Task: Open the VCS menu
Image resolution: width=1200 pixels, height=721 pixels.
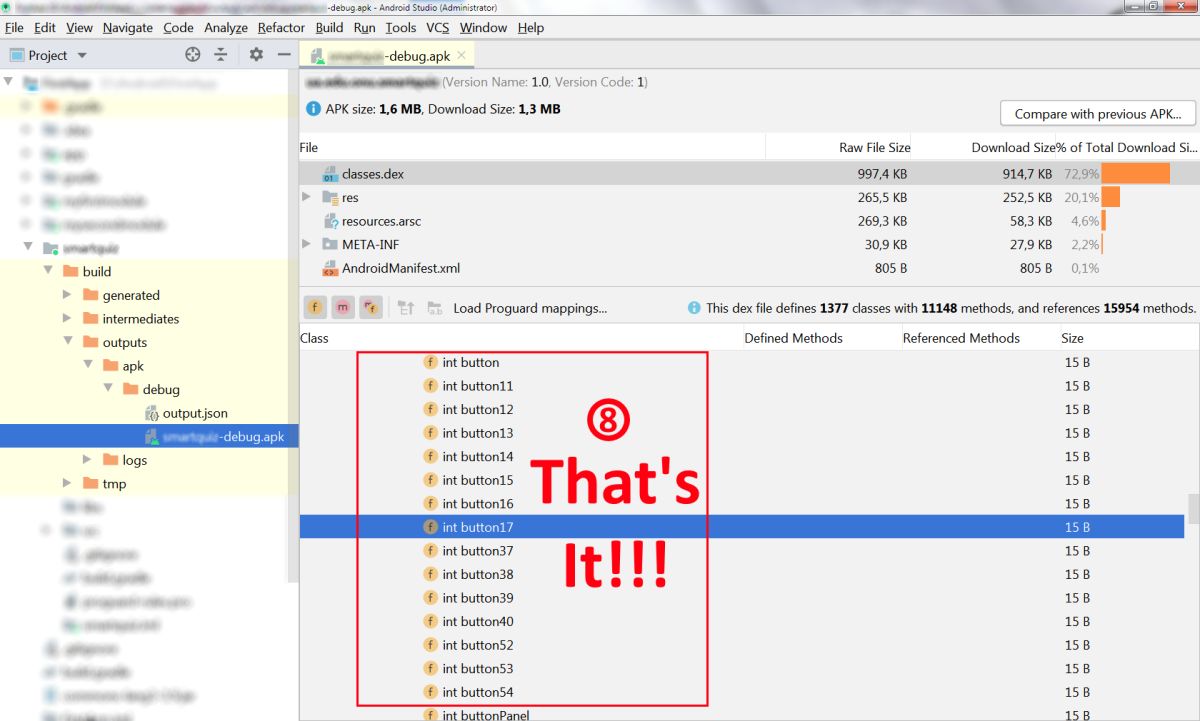Action: 438,28
